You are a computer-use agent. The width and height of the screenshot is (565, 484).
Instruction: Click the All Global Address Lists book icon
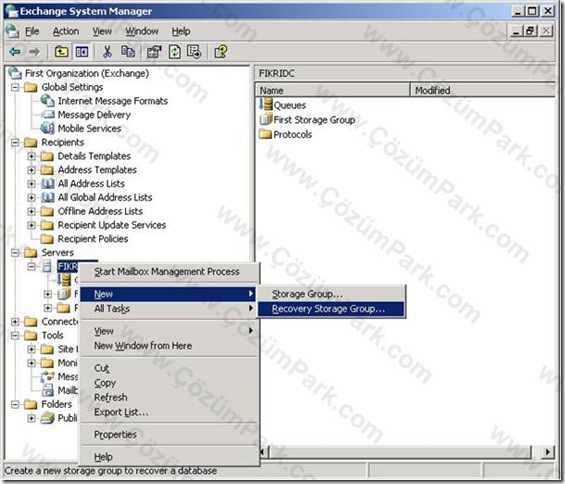point(48,197)
